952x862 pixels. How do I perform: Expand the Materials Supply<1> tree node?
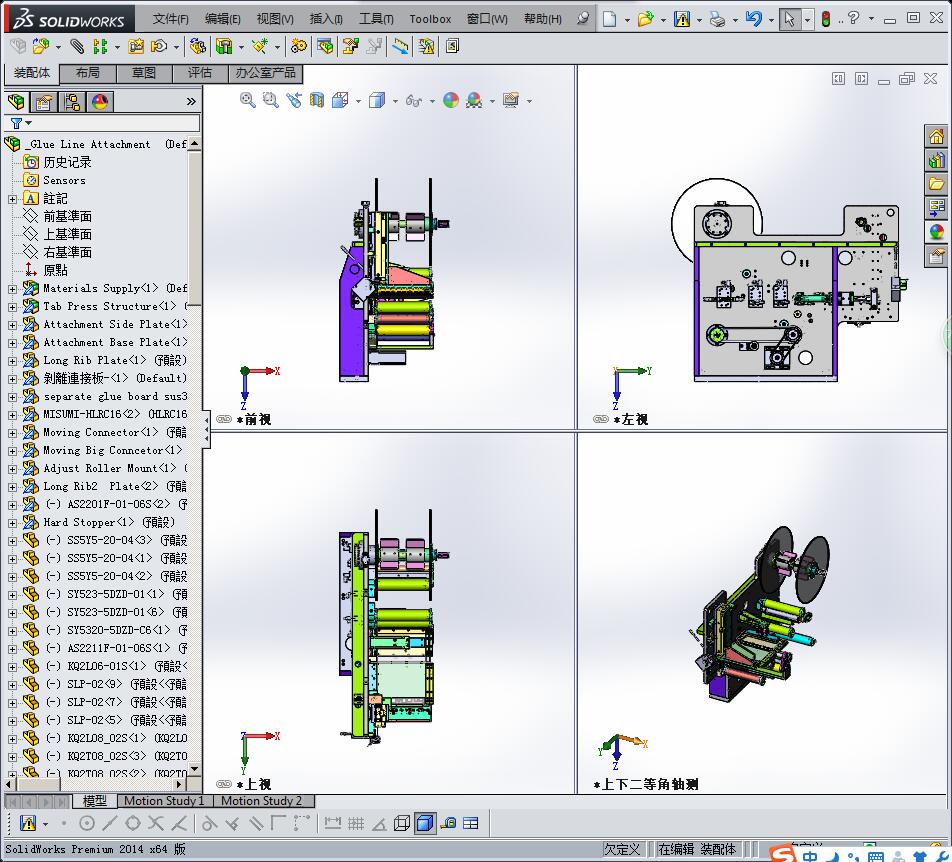point(12,289)
